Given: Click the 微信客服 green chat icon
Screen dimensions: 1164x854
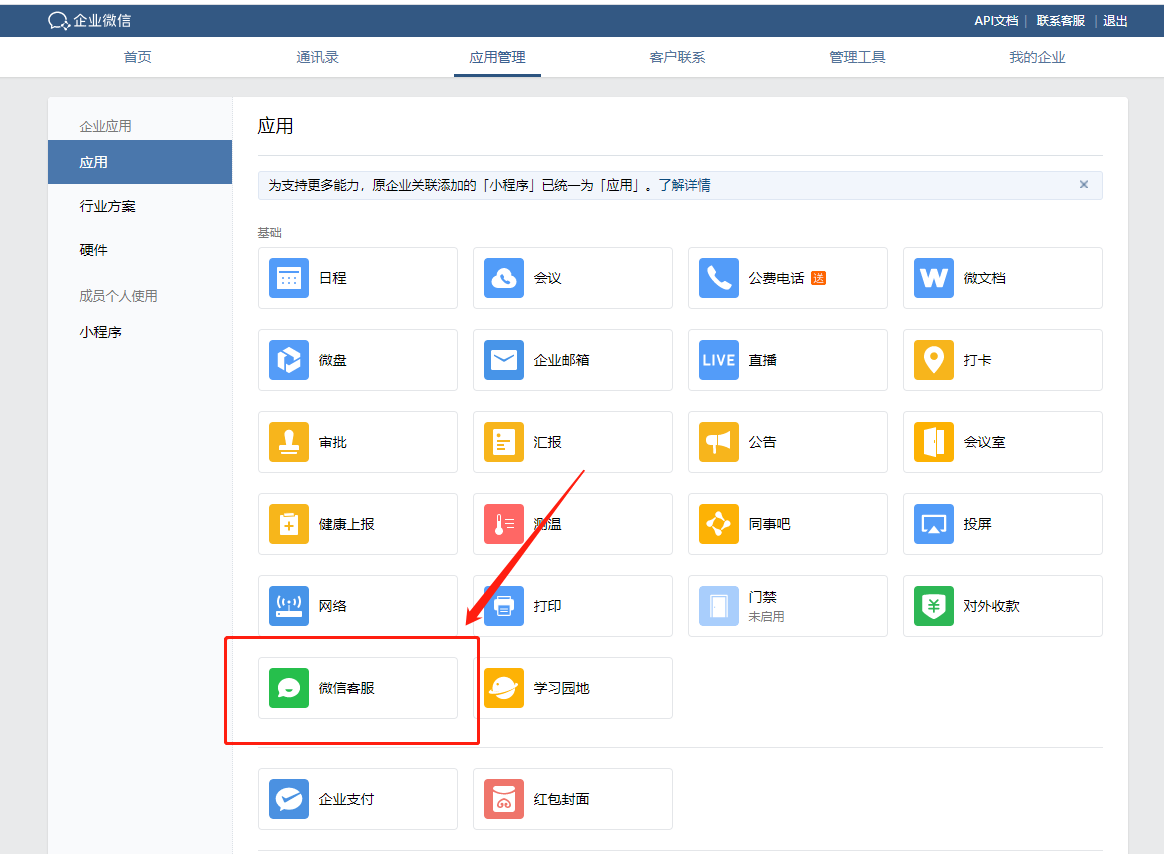Looking at the screenshot, I should (x=289, y=688).
